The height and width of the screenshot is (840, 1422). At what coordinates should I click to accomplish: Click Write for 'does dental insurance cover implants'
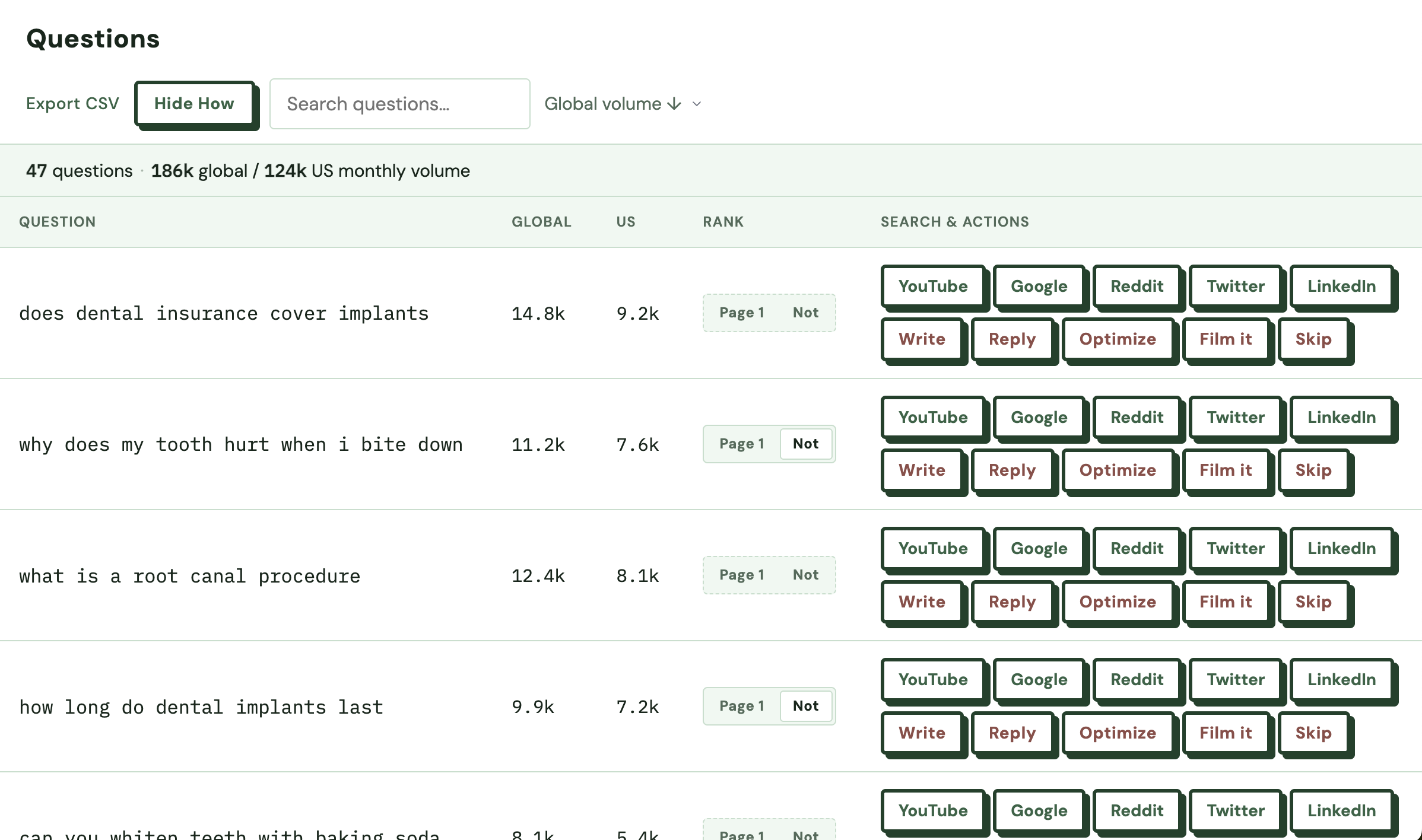(x=922, y=339)
